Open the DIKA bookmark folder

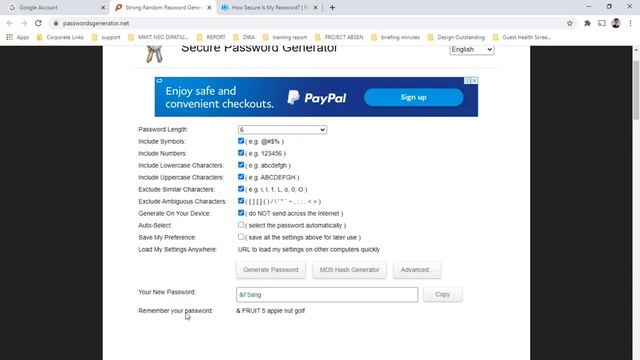click(244, 37)
